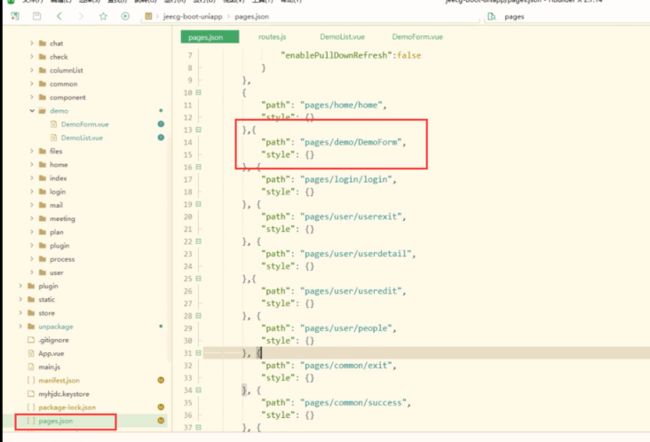Click the .gitignore file icon

31,340
